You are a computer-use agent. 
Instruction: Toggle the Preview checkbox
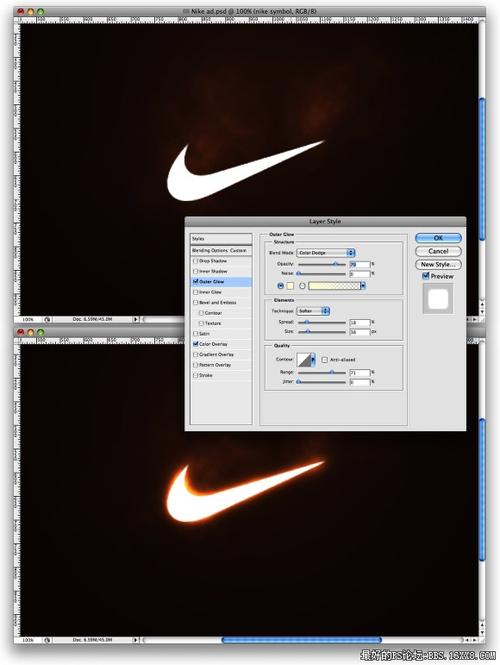[x=426, y=276]
